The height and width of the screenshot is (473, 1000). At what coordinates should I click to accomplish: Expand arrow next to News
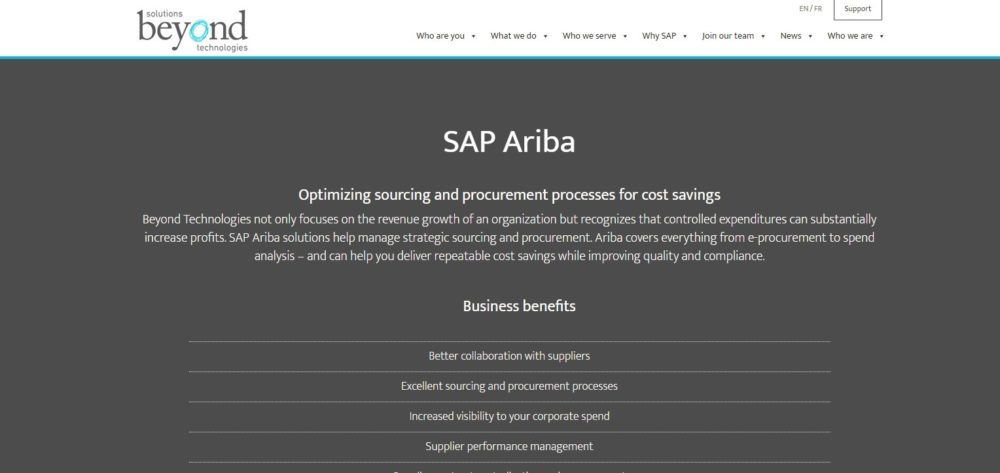click(810, 36)
